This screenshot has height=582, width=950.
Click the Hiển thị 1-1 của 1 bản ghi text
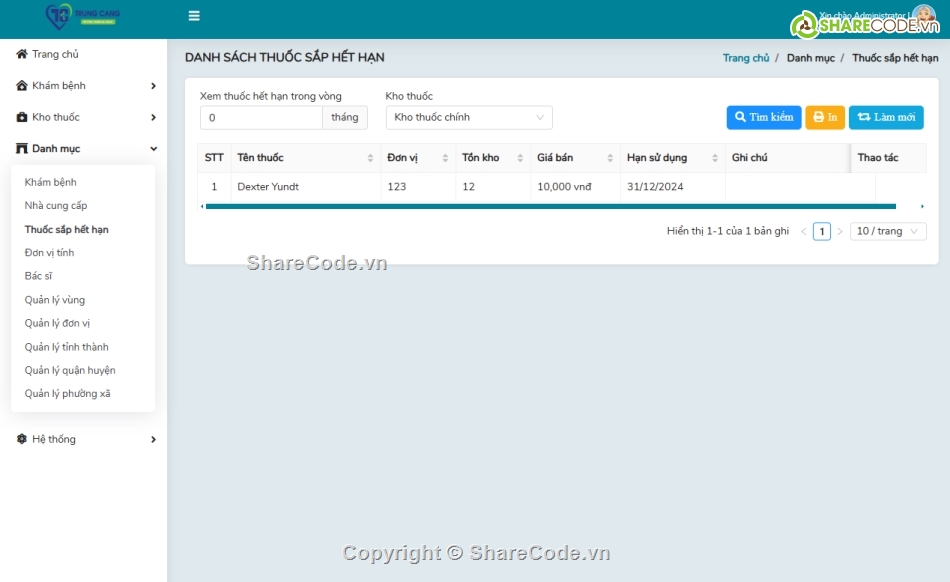tap(728, 231)
